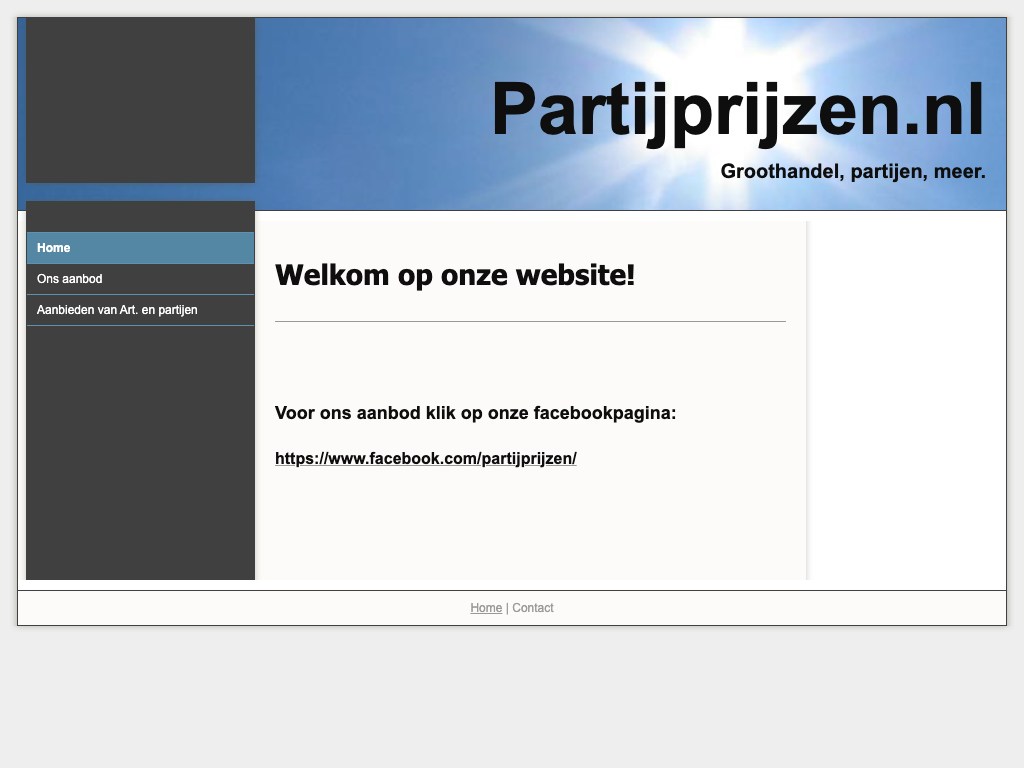Open the Home item in the sidebar menu
The image size is (1024, 768).
tap(54, 248)
